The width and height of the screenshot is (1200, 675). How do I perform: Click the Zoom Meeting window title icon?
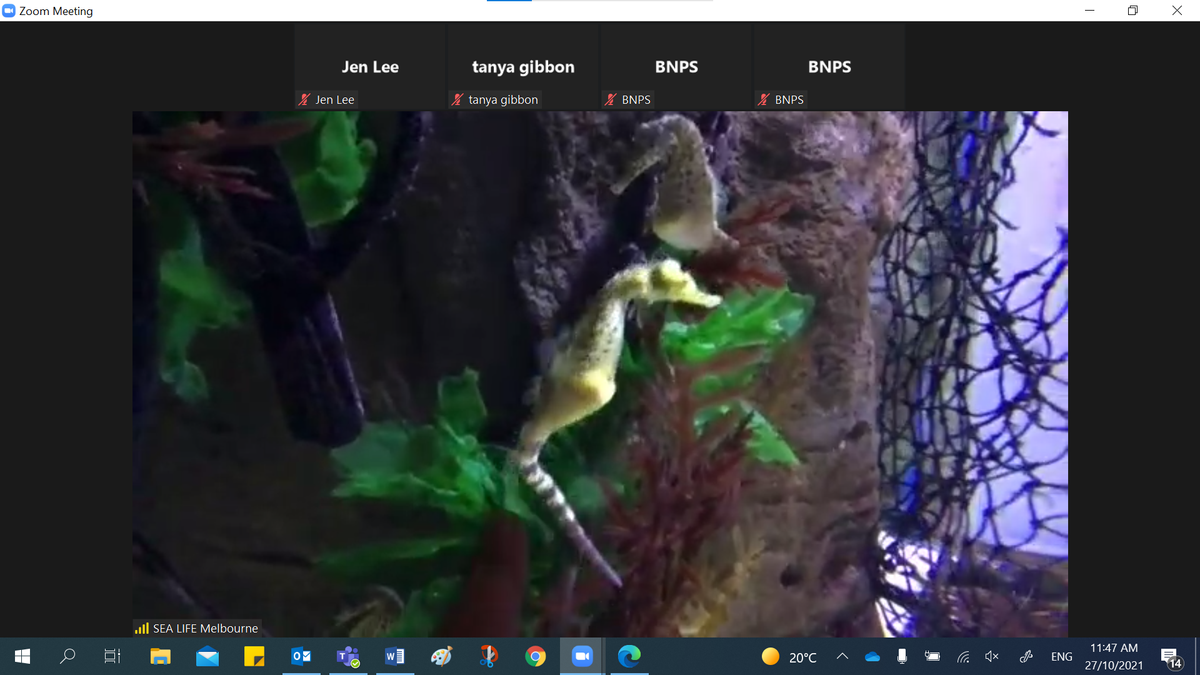(9, 11)
